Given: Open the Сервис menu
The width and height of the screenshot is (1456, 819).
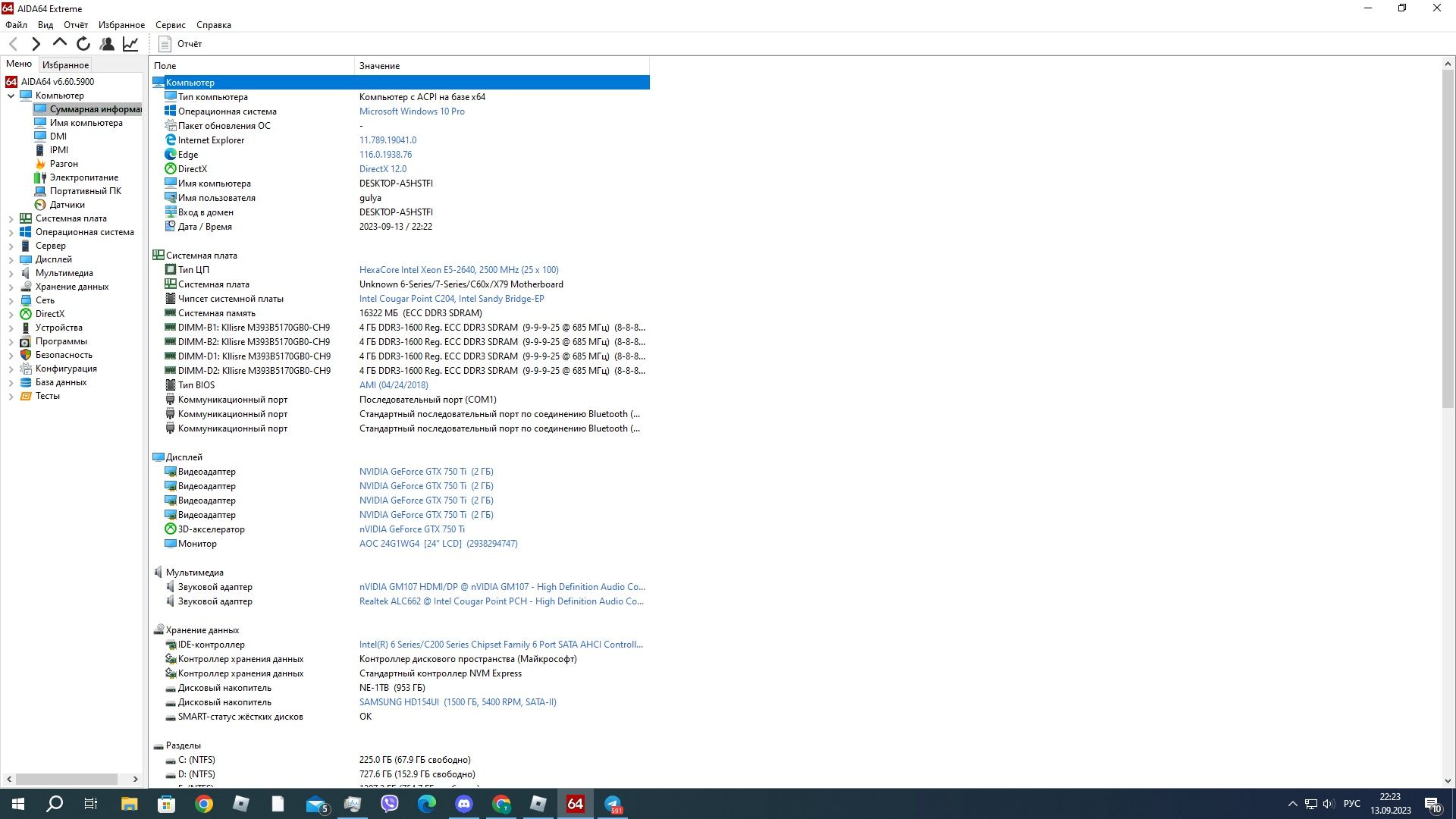Looking at the screenshot, I should 171,24.
